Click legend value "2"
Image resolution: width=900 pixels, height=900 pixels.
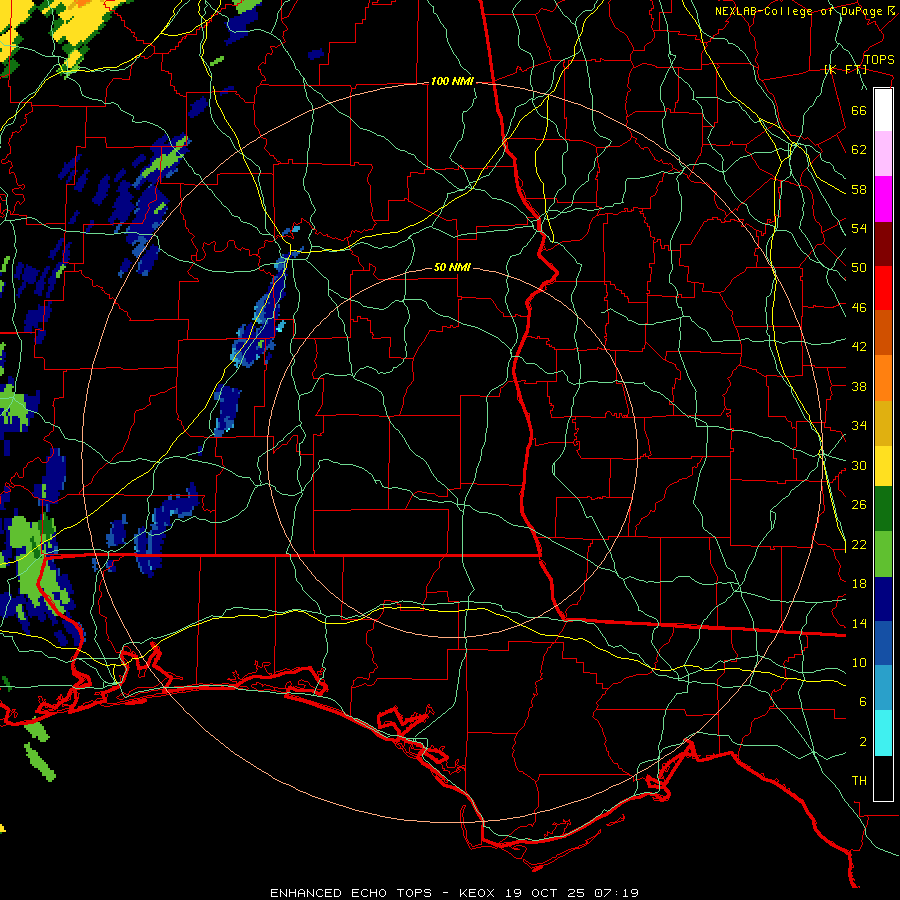click(x=862, y=742)
